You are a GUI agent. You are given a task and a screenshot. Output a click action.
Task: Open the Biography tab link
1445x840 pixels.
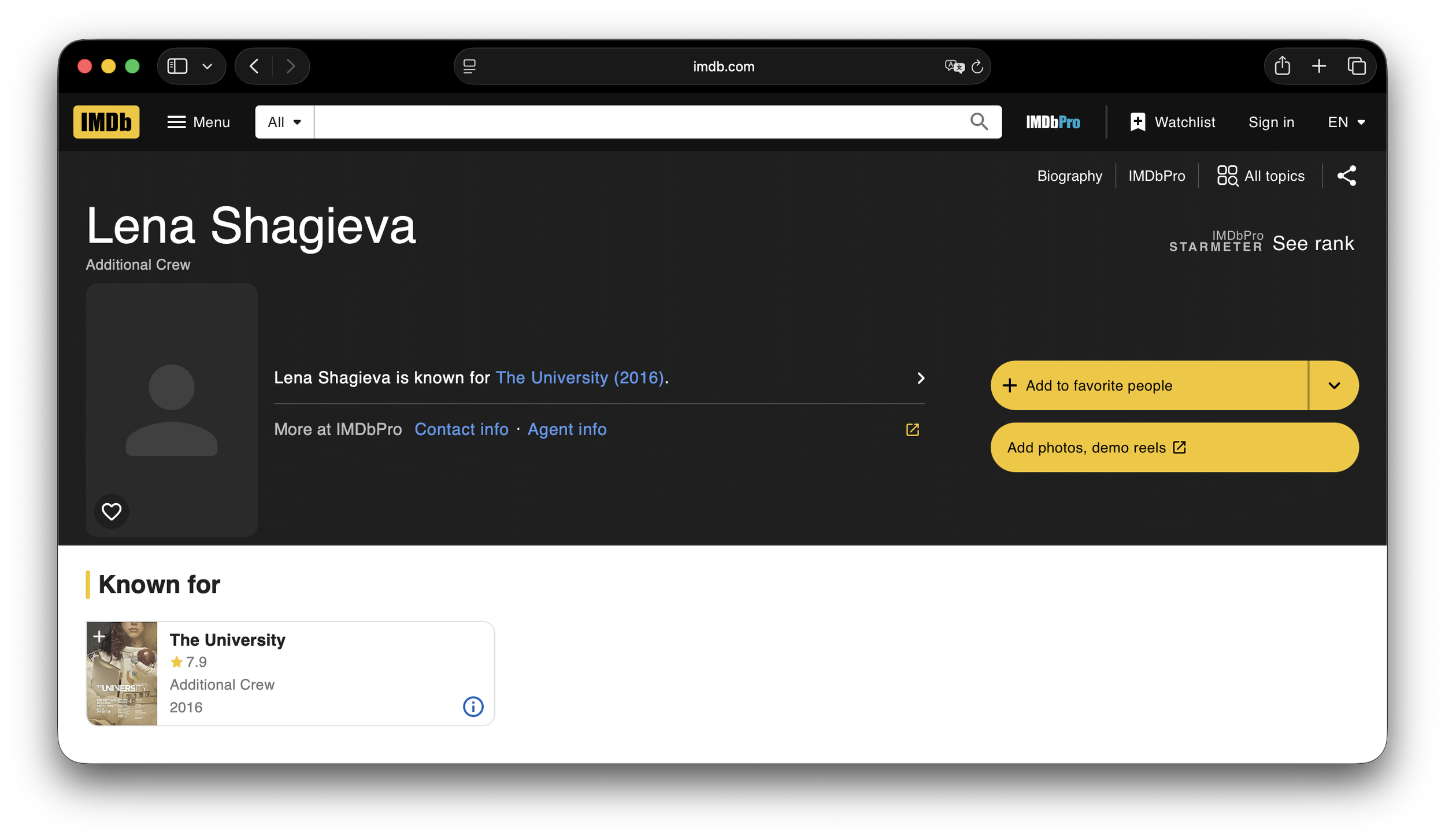tap(1069, 176)
